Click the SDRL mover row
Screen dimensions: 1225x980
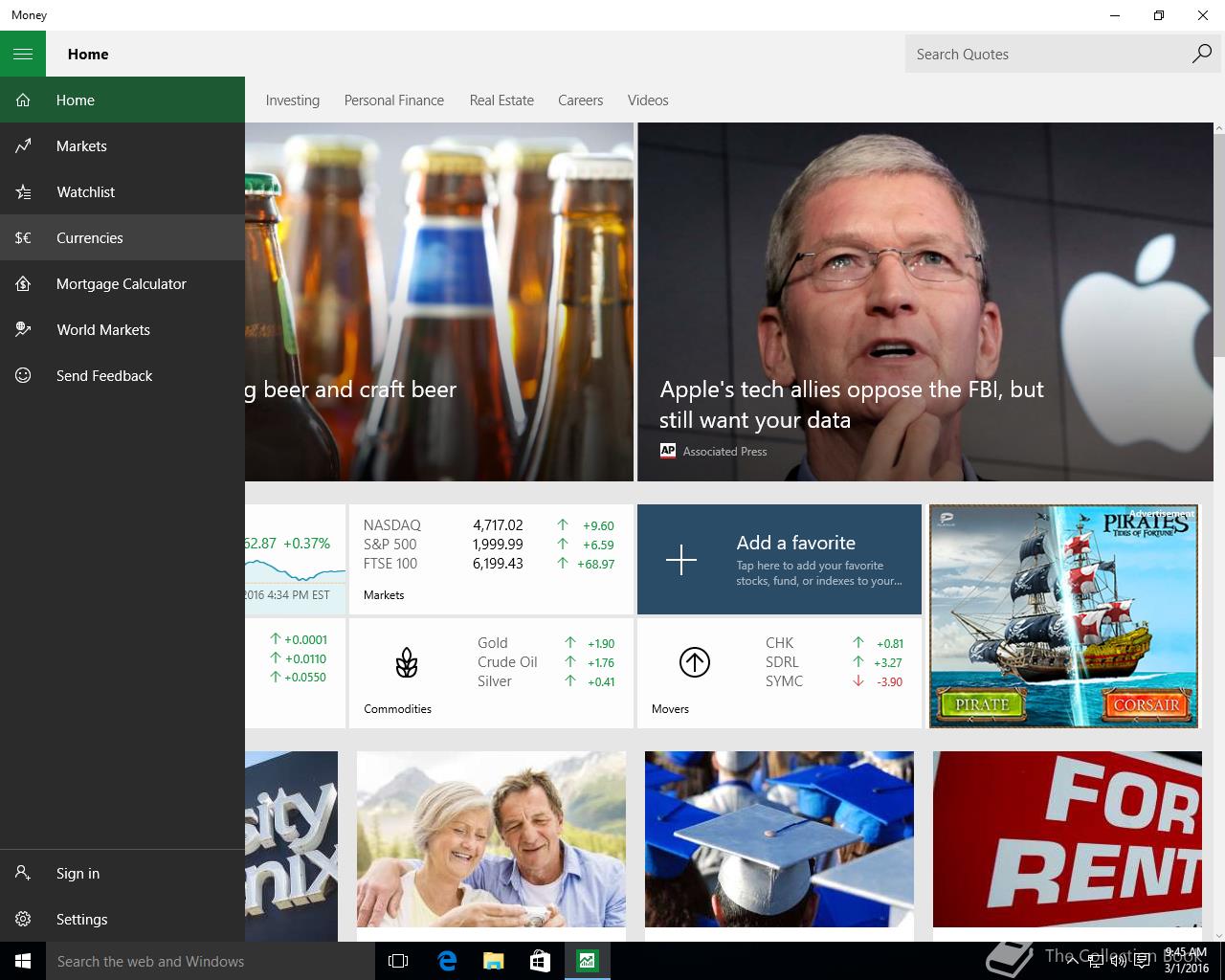[835, 662]
